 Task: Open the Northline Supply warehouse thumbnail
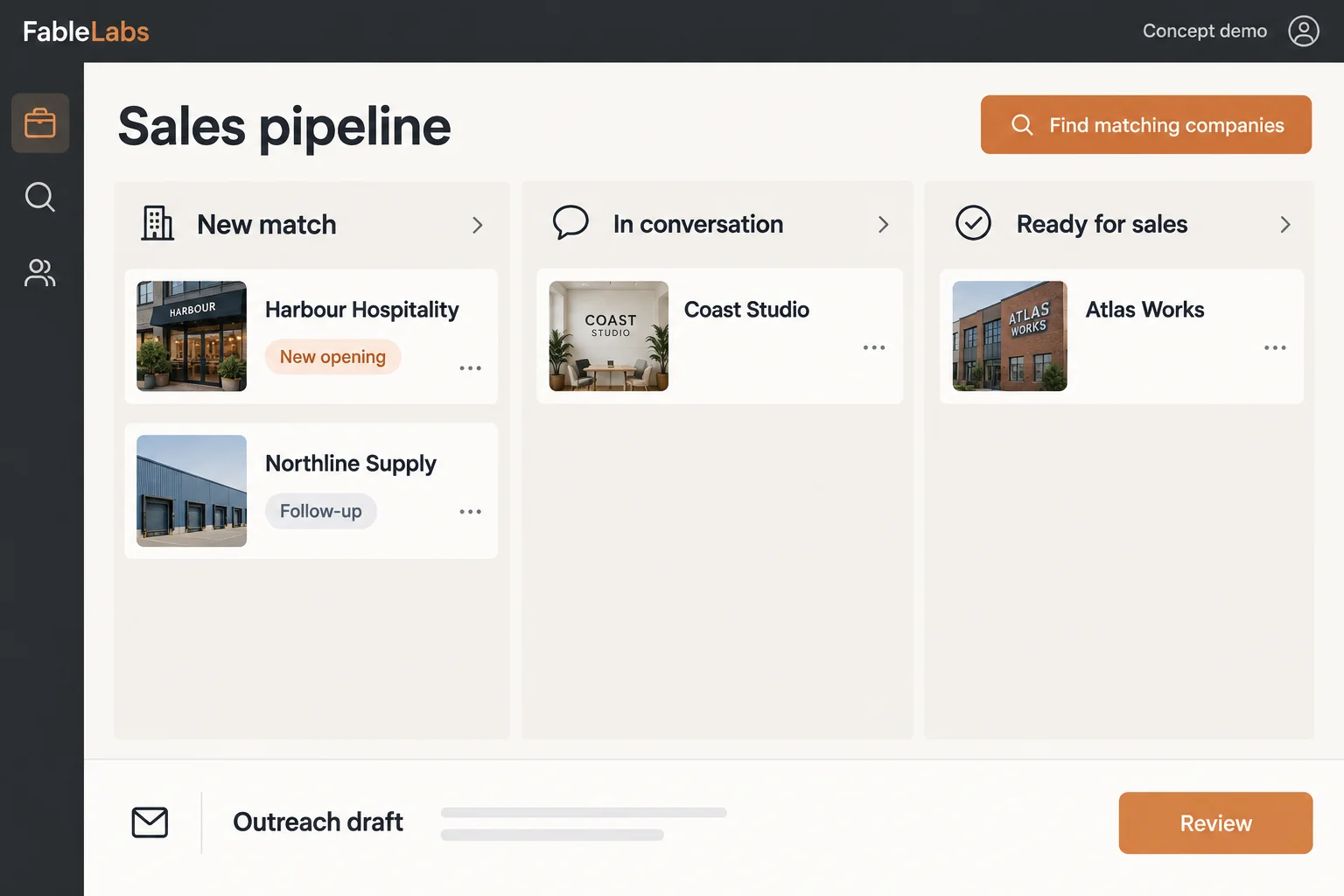tap(192, 491)
